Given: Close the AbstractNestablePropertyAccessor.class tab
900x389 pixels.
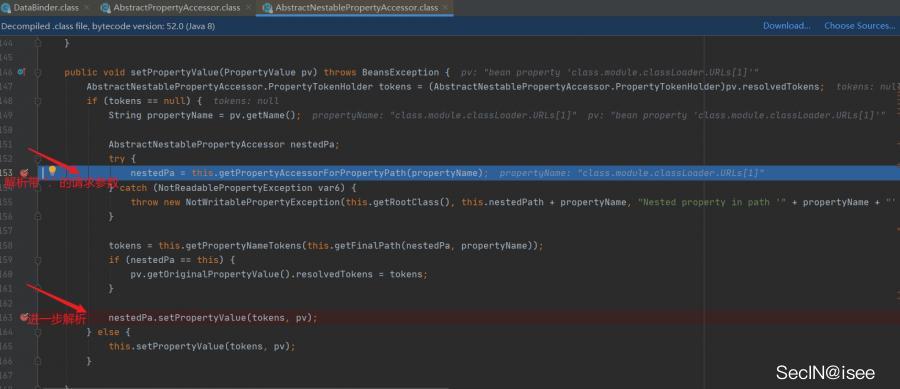Looking at the screenshot, I should 445,8.
